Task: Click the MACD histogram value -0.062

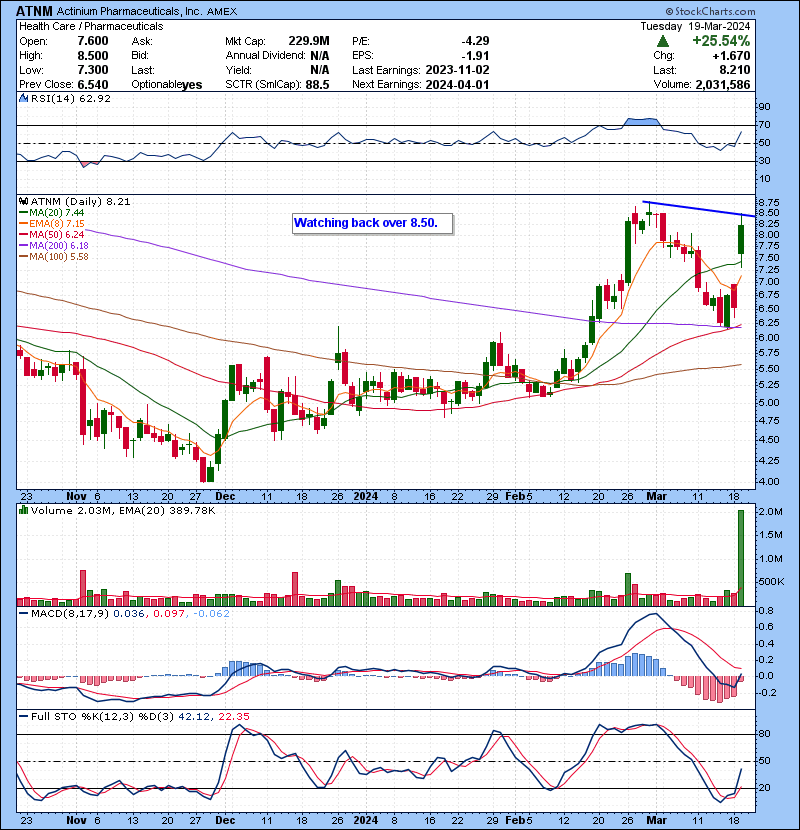Action: [x=211, y=614]
